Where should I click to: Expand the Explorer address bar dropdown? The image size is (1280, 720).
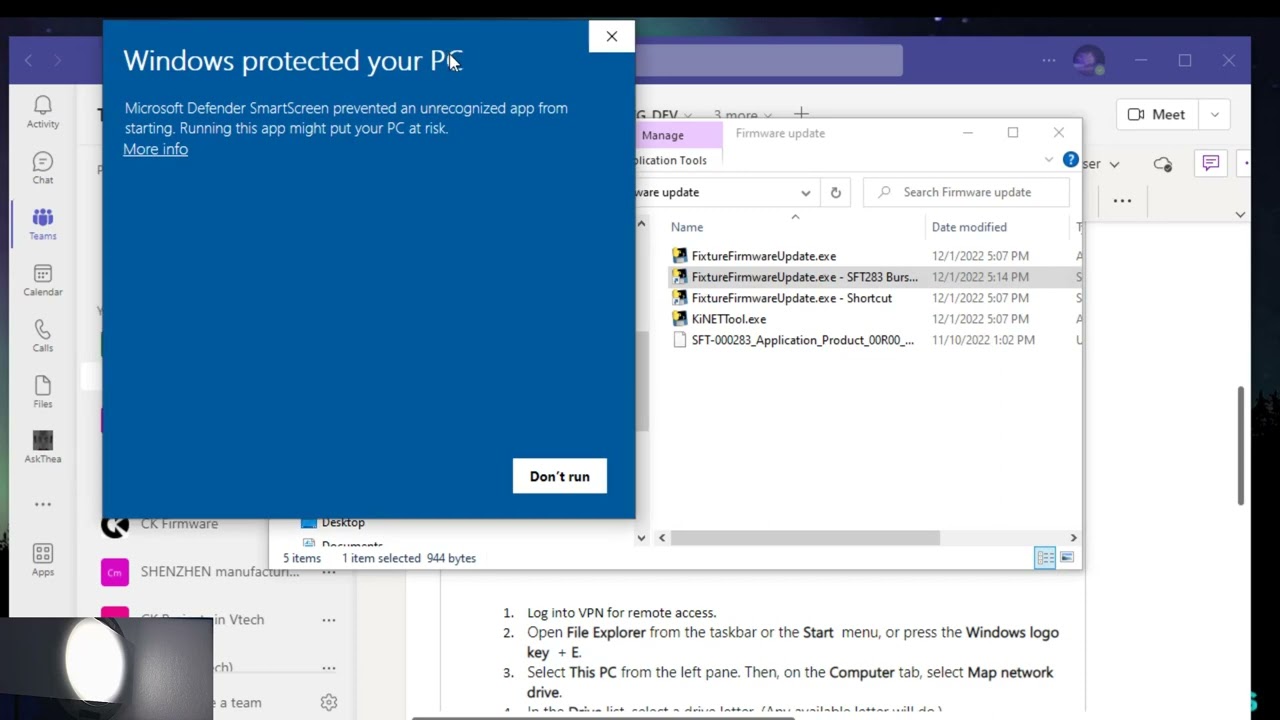[805, 192]
